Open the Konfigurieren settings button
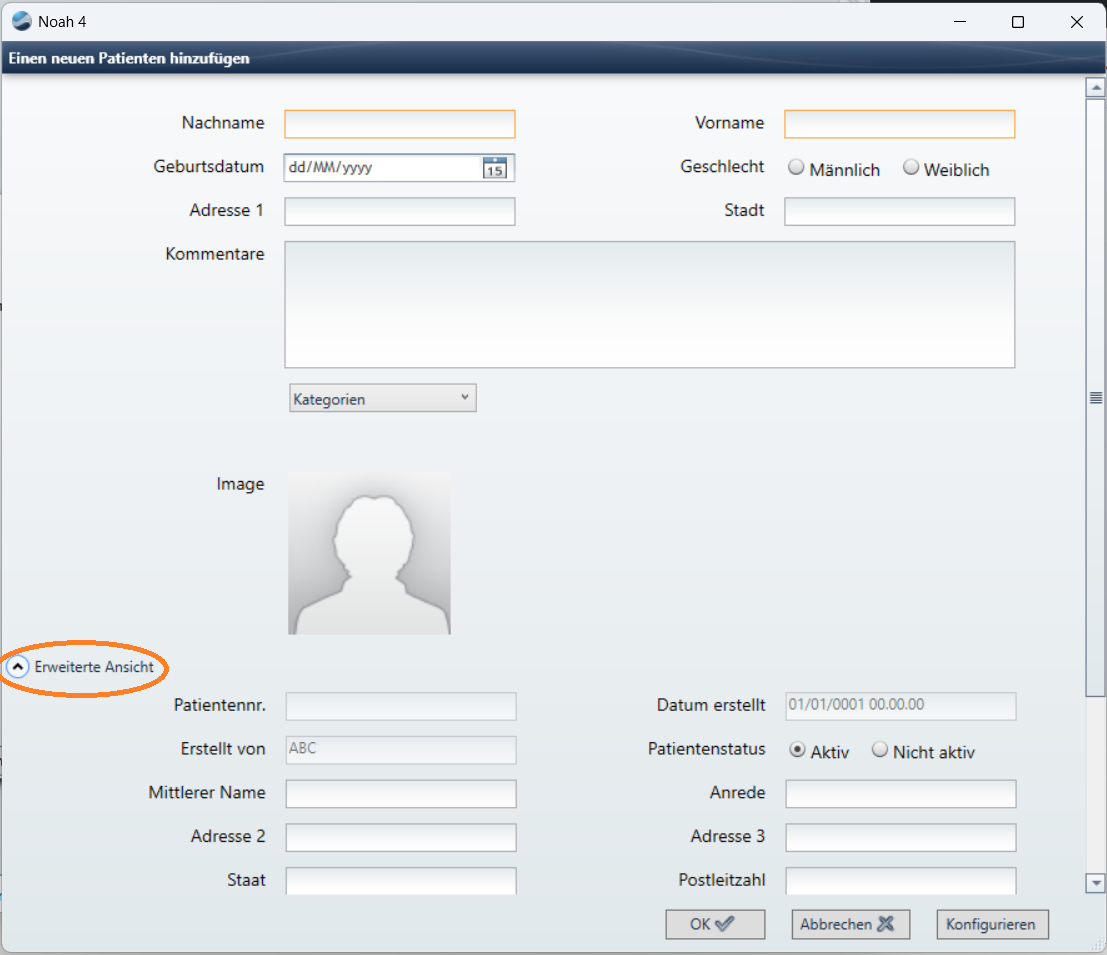Screen dimensions: 1107x955 [992, 924]
